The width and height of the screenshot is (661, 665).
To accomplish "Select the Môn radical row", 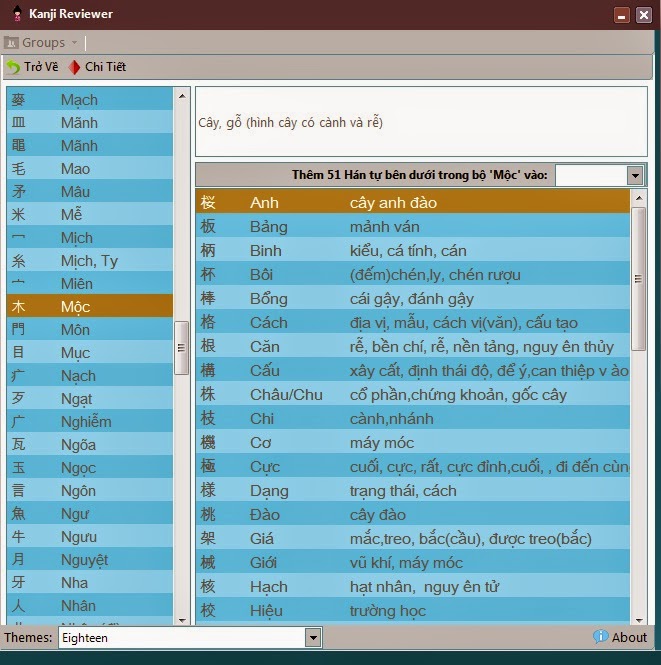I will (x=90, y=330).
